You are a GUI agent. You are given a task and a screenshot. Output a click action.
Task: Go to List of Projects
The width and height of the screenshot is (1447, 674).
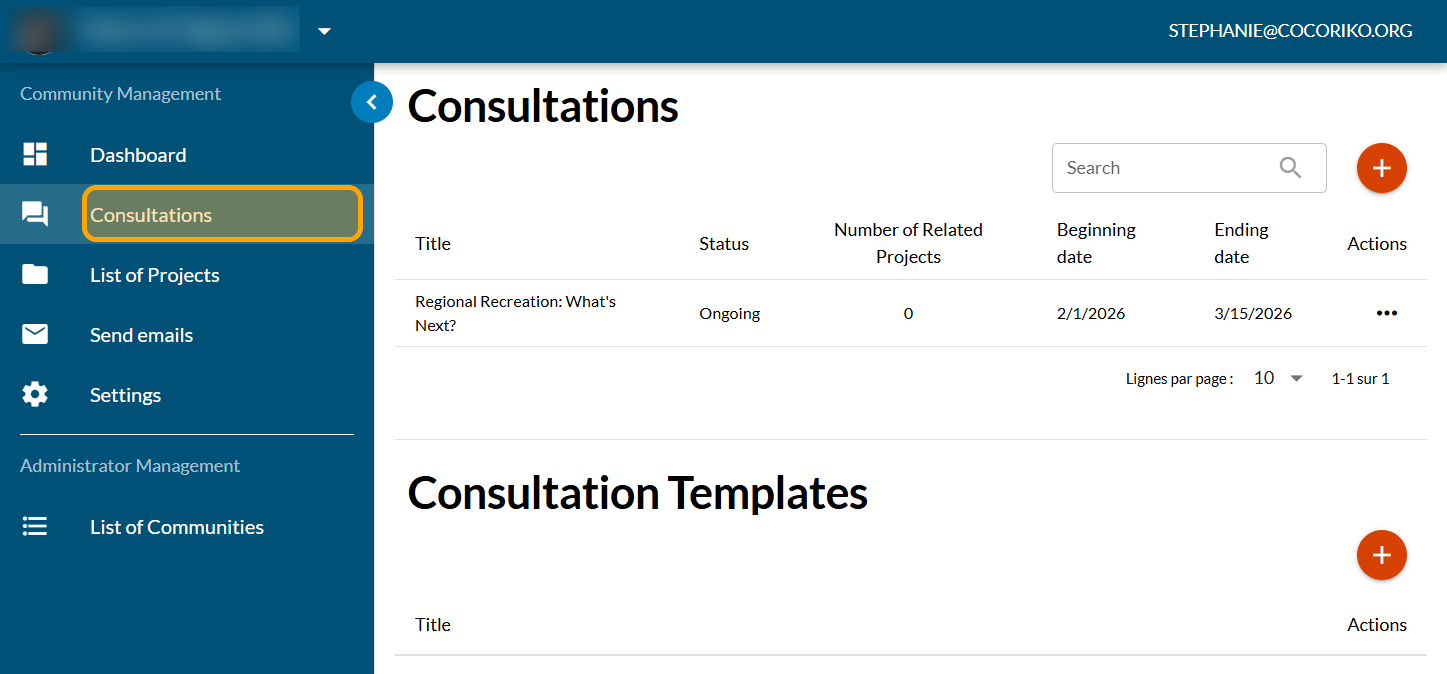point(155,275)
